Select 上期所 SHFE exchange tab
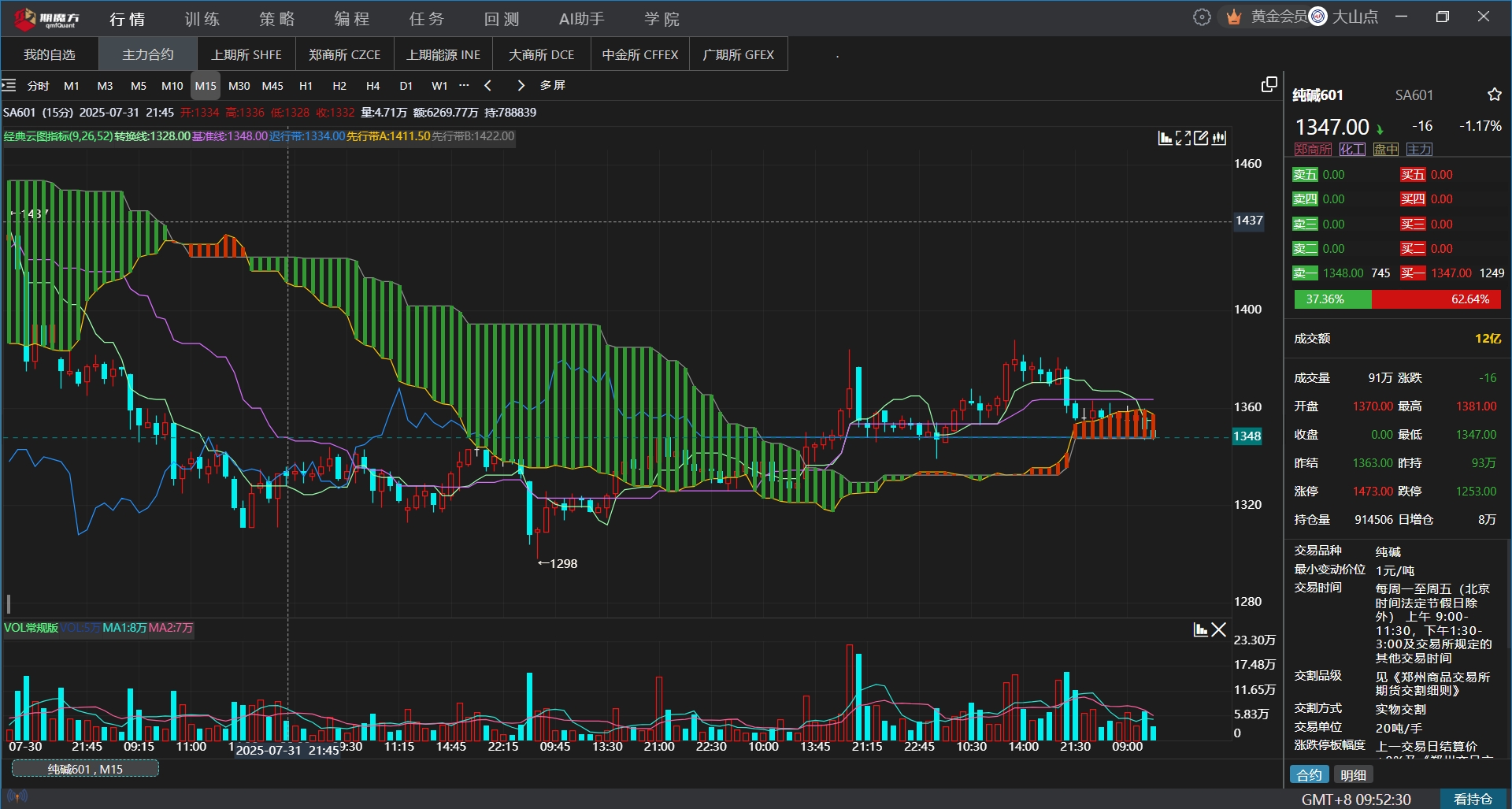The height and width of the screenshot is (809, 1512). [246, 54]
